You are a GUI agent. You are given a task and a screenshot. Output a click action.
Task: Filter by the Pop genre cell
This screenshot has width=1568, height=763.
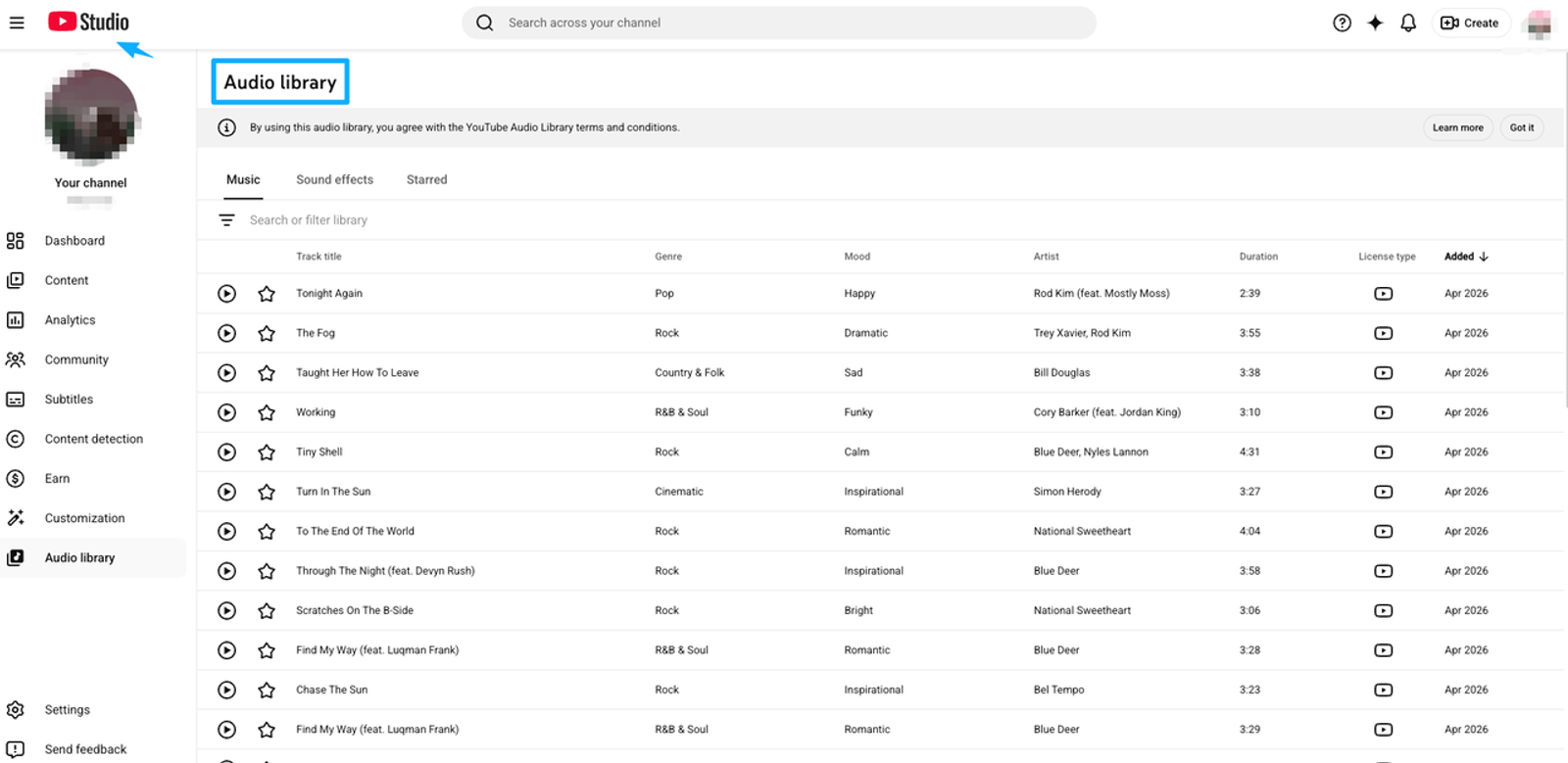pos(664,294)
